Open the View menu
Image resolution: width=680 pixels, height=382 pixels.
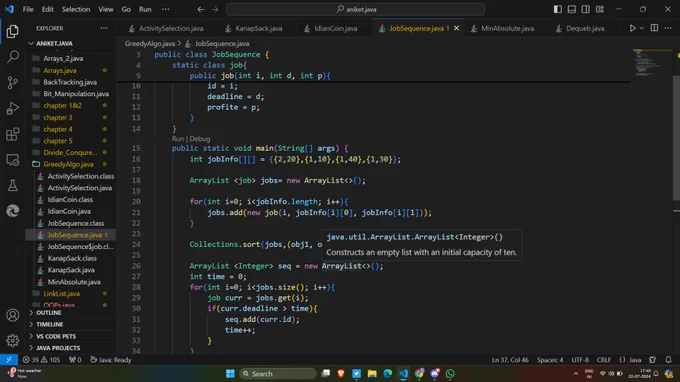click(x=106, y=9)
